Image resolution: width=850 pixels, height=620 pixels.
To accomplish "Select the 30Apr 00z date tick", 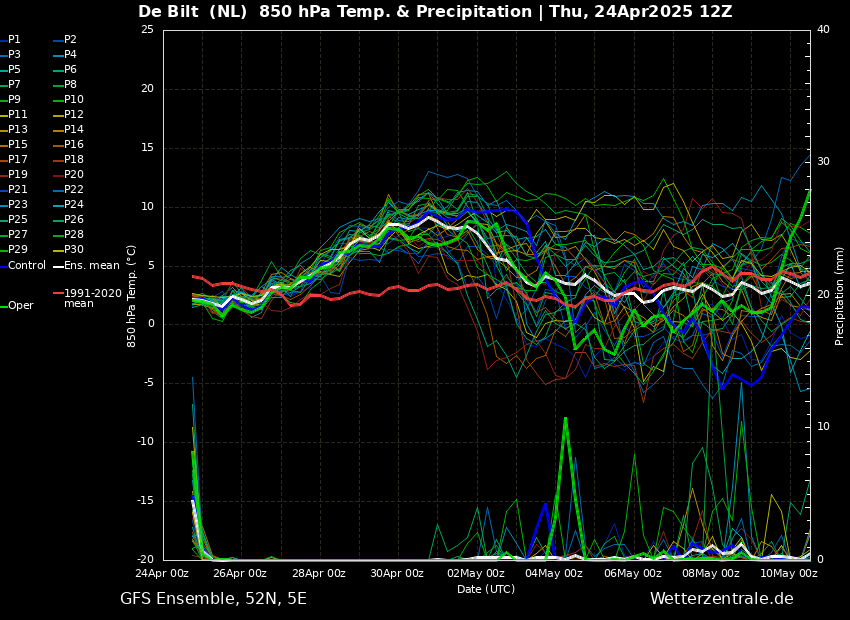I will (397, 574).
